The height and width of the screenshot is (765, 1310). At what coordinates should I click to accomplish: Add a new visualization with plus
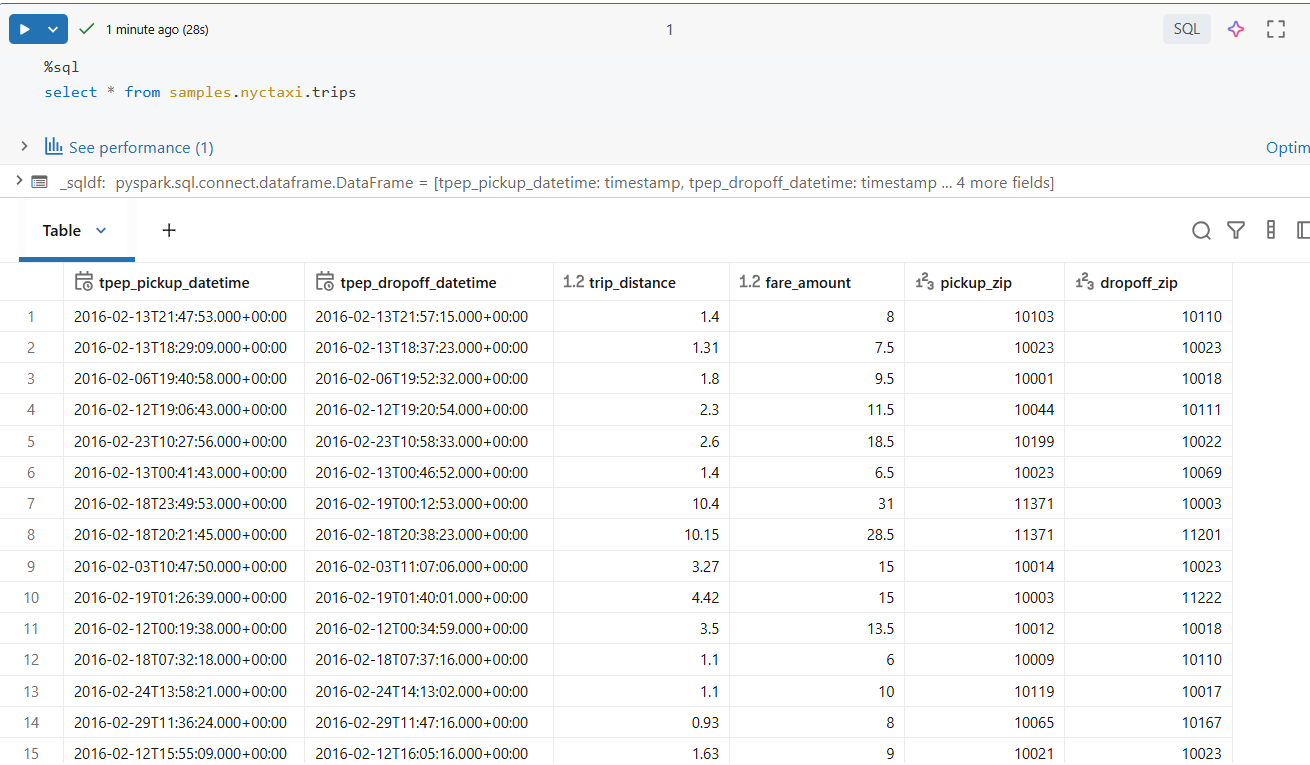169,231
